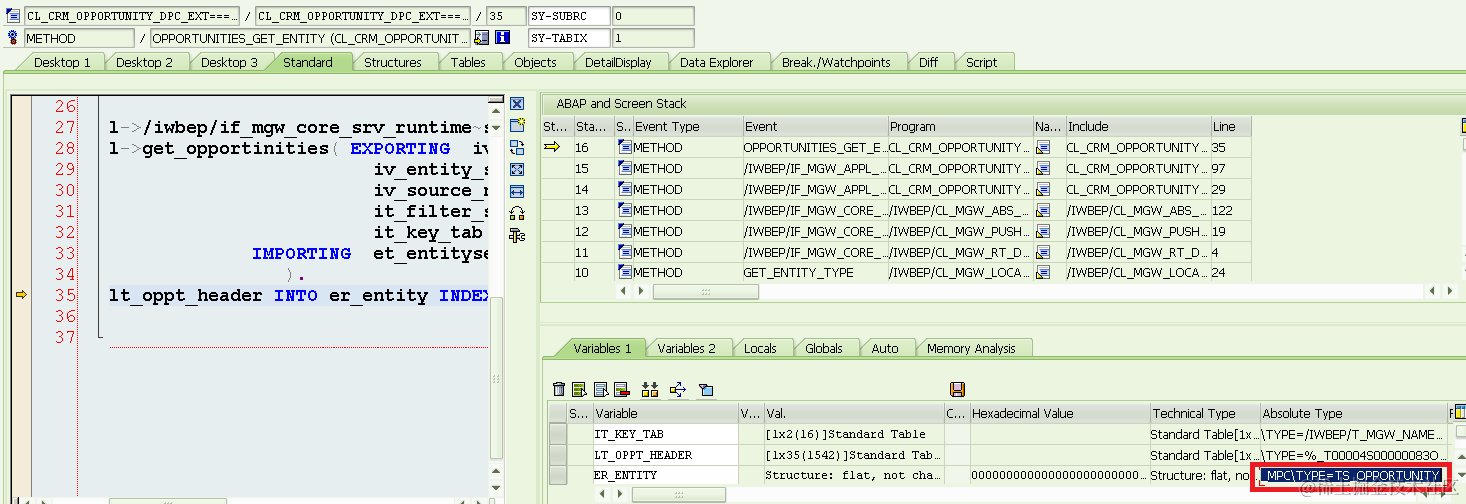Click the include navigation icon in stack row 12
1466x504 pixels.
(x=1044, y=230)
